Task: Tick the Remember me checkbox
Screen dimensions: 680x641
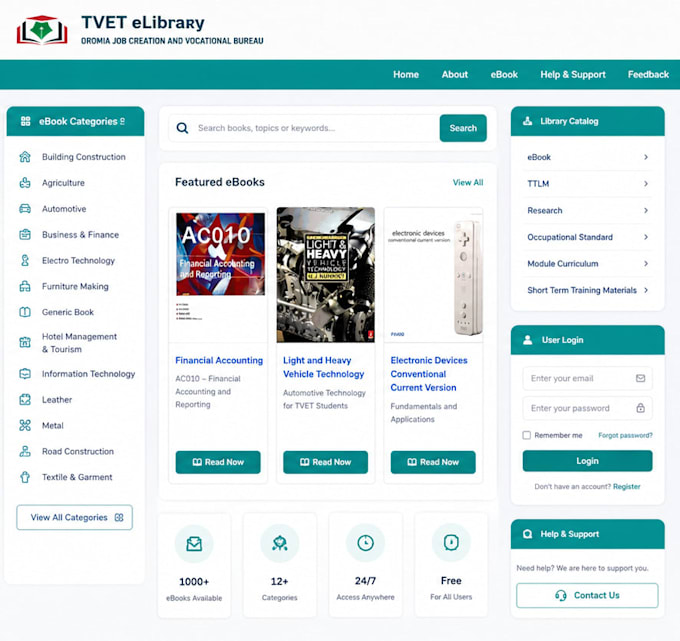Action: tap(526, 435)
